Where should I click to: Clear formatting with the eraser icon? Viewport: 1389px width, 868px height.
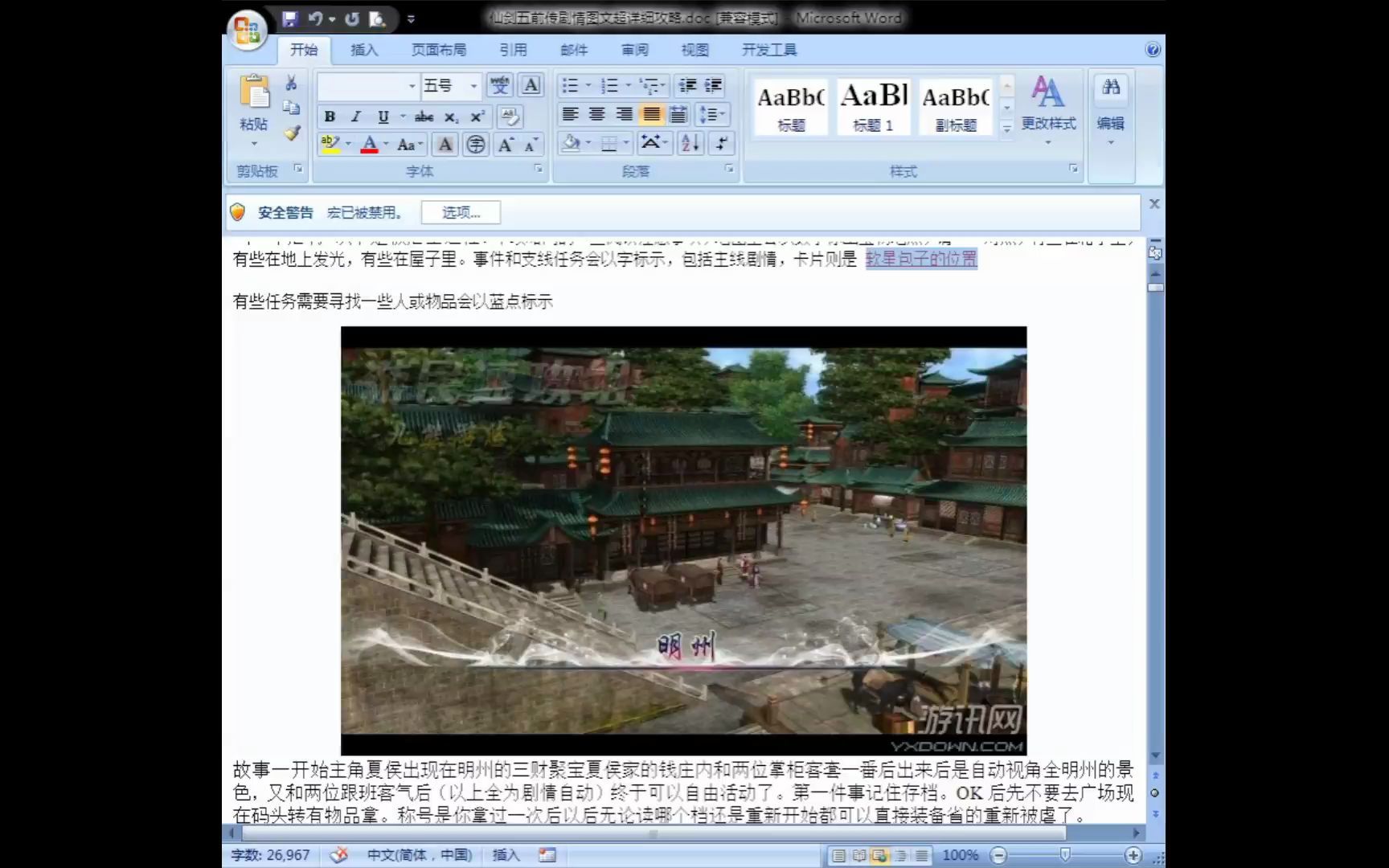tap(510, 117)
